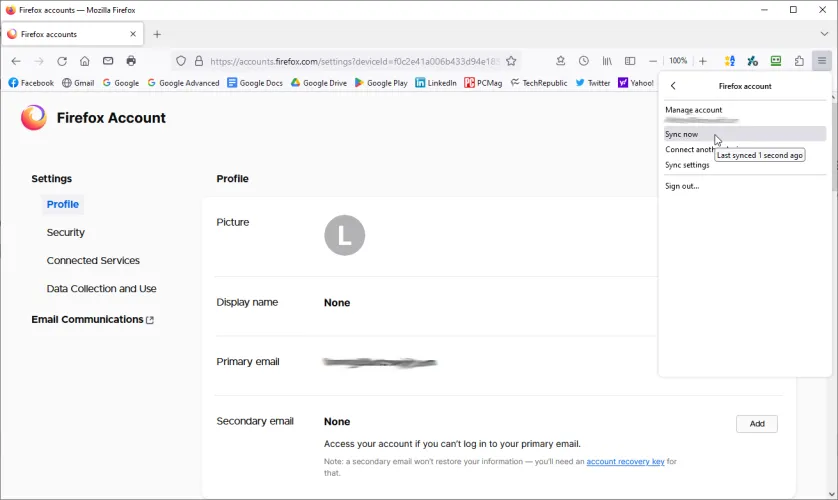Screen dimensions: 838x500
Task: Toggle the sidebar view icon
Action: [630, 61]
